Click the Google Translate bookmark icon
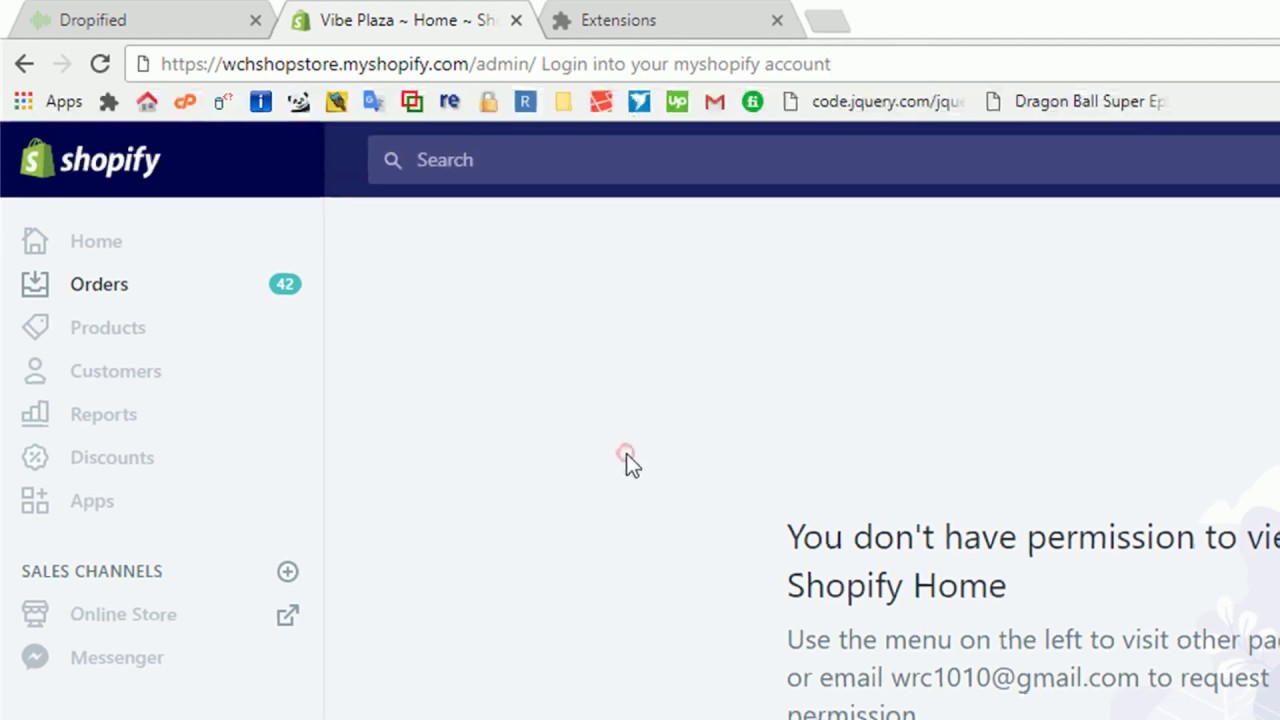Viewport: 1280px width, 720px height. [373, 101]
